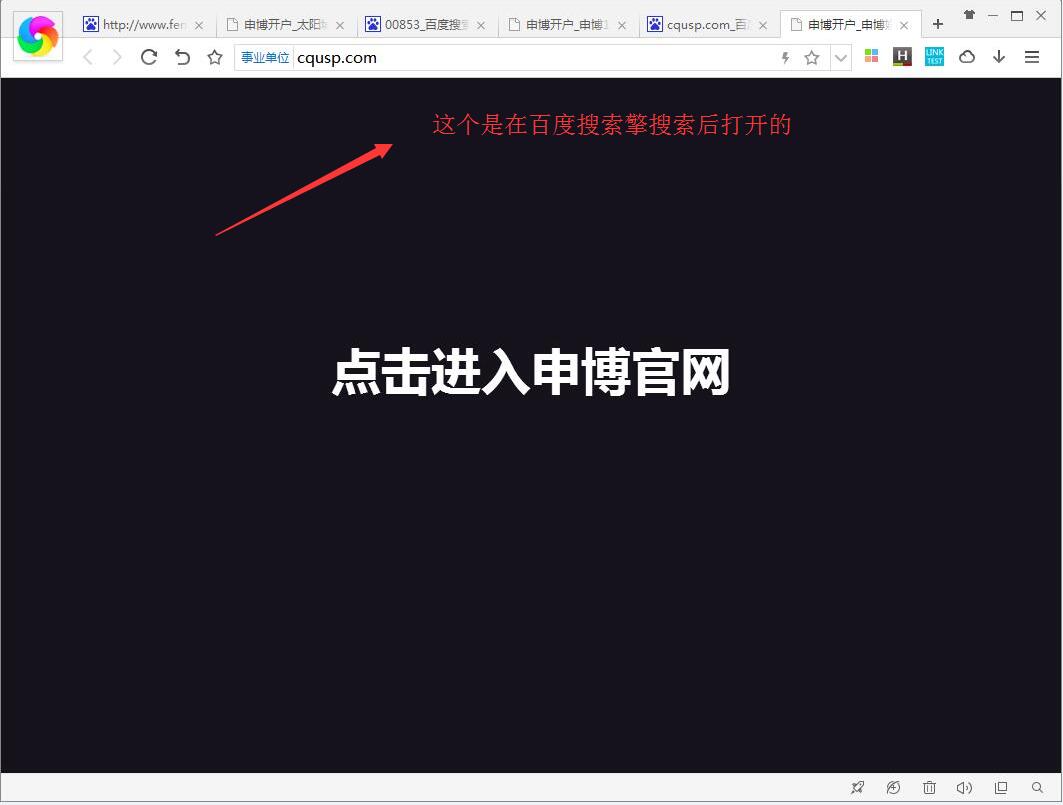Open the hamburger main menu

1032,58
